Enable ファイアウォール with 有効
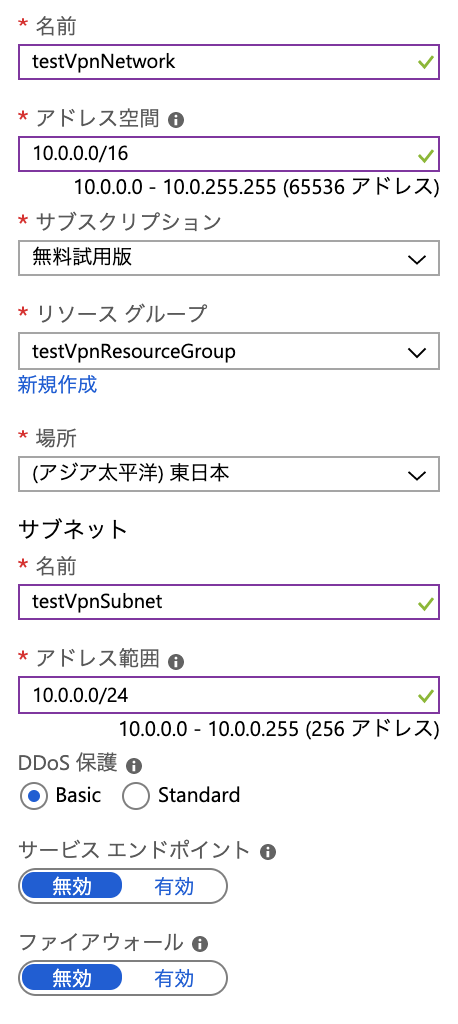The image size is (458, 1024). click(174, 978)
